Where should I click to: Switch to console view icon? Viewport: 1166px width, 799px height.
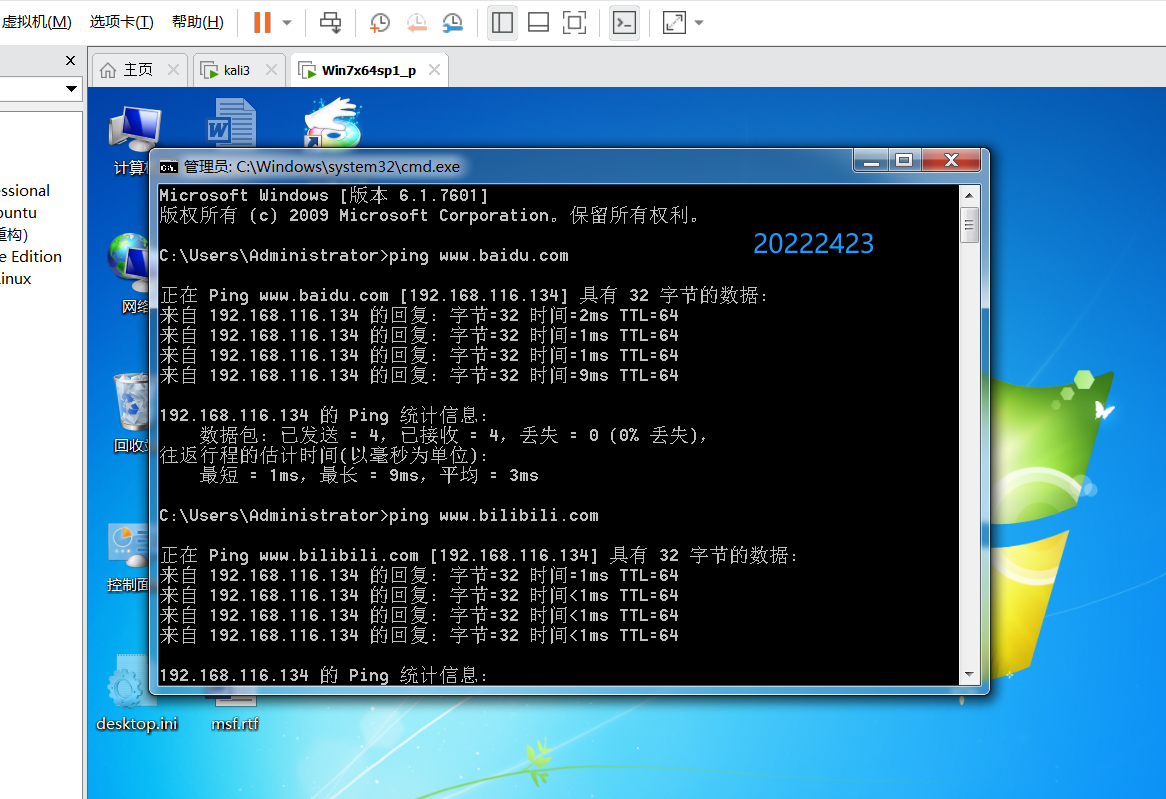tap(624, 22)
